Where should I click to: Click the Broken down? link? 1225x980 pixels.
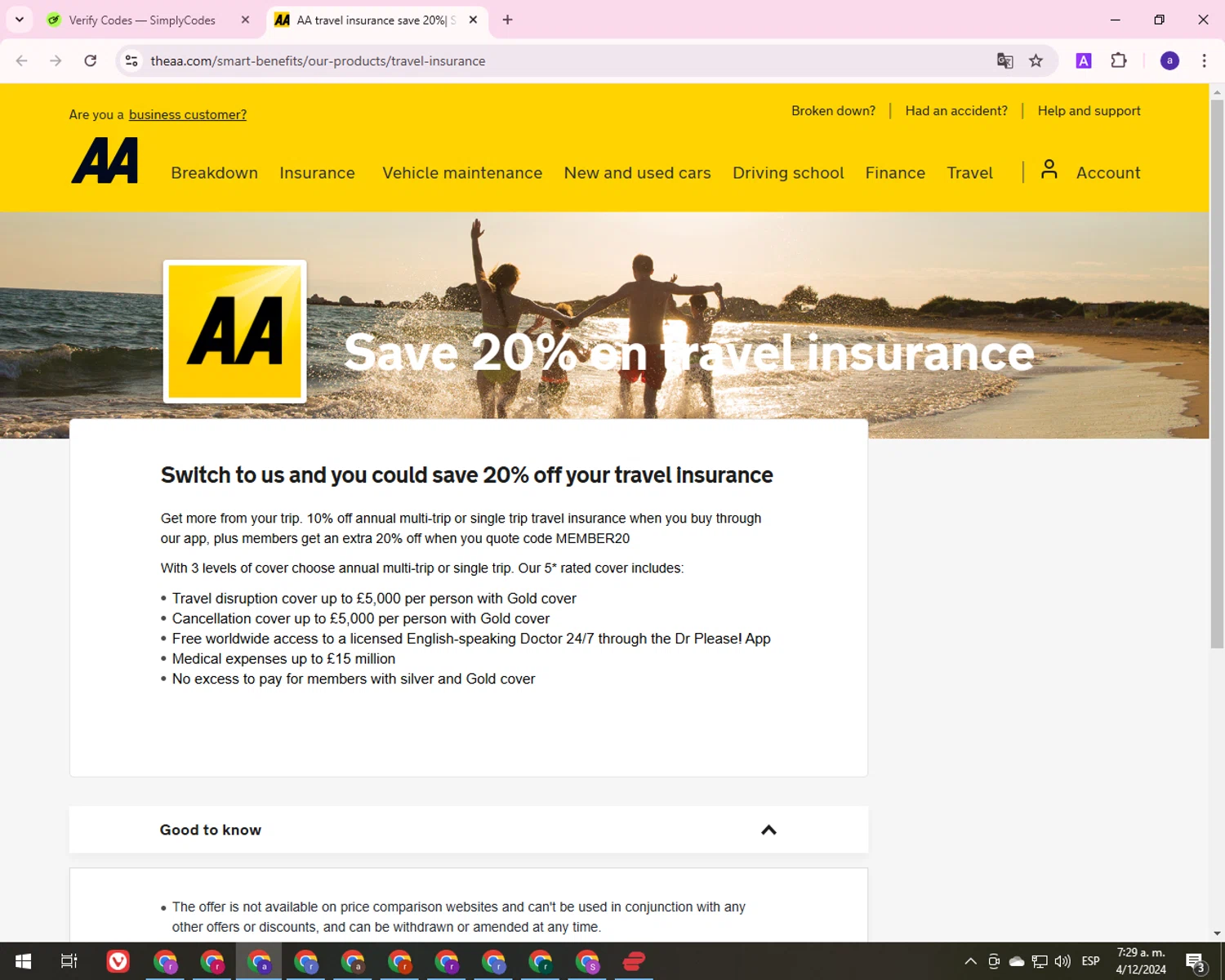(833, 111)
